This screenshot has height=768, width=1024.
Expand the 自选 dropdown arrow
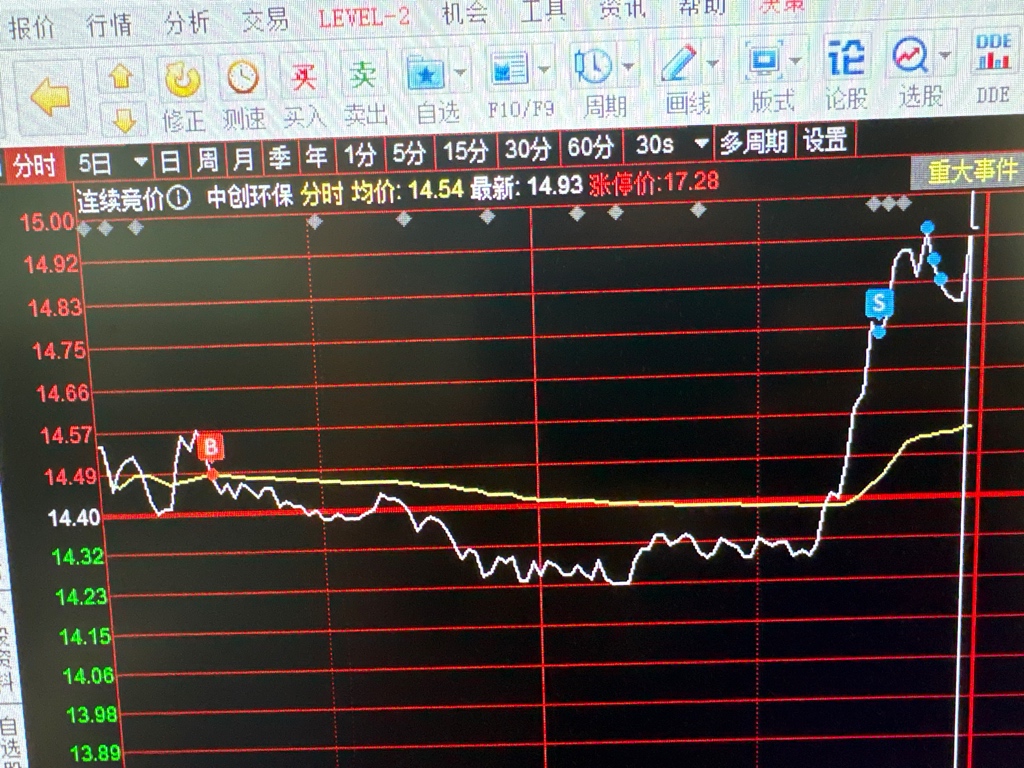461,71
